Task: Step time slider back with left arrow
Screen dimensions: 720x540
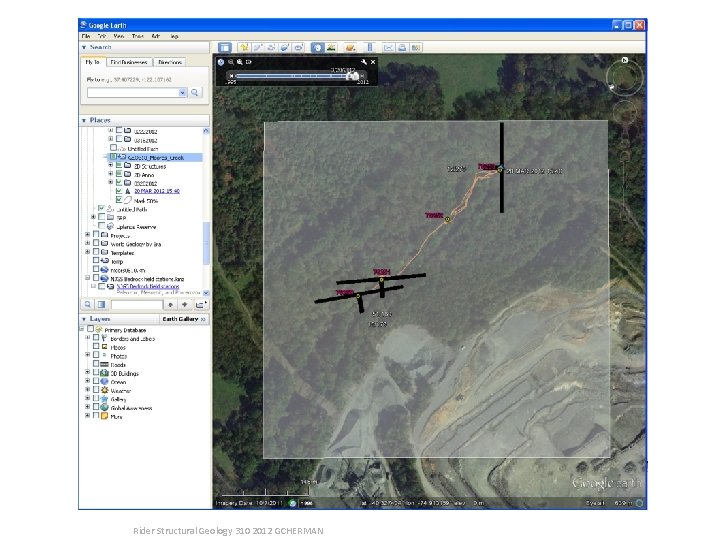Action: [231, 76]
